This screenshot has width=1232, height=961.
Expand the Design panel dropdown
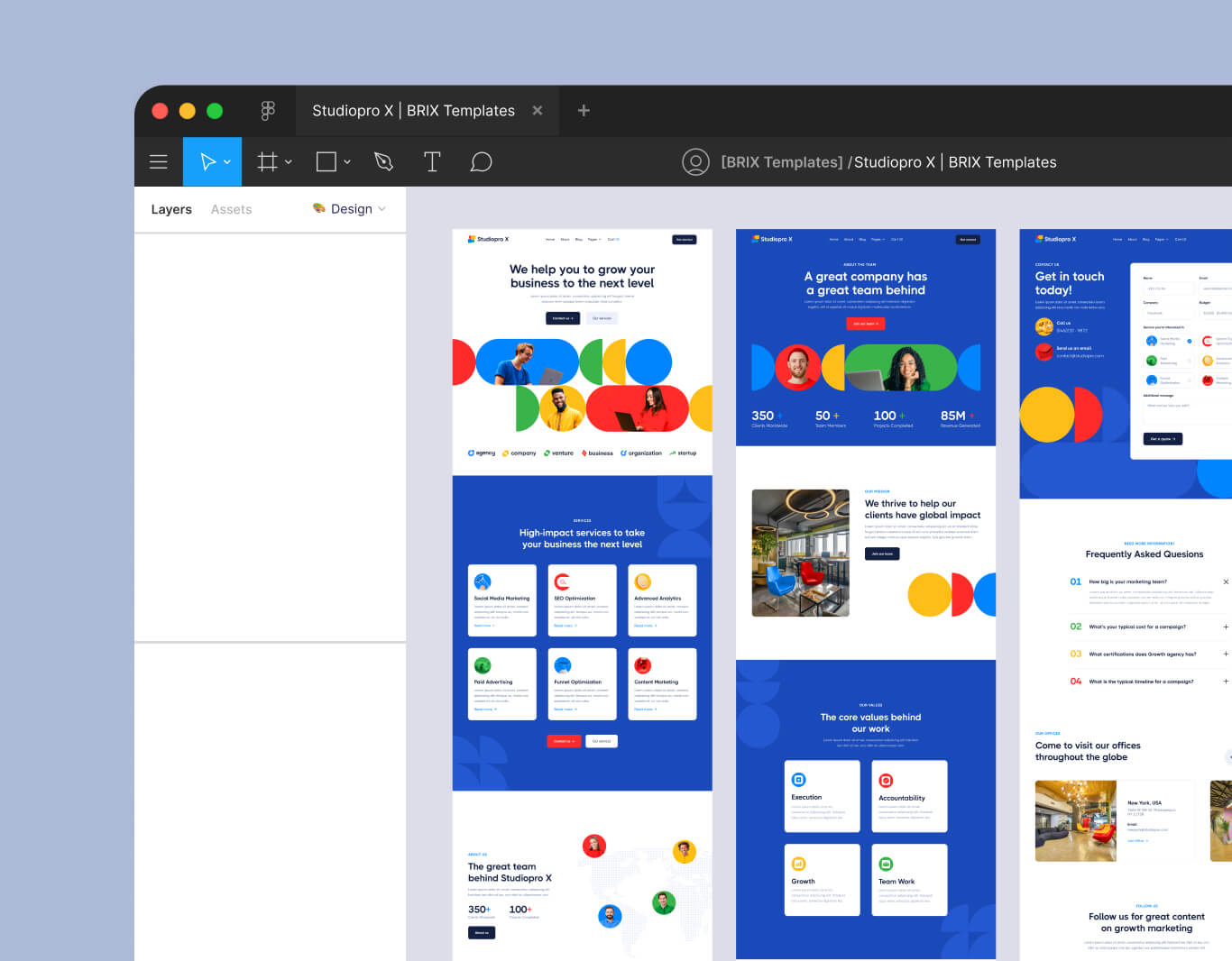tap(382, 209)
